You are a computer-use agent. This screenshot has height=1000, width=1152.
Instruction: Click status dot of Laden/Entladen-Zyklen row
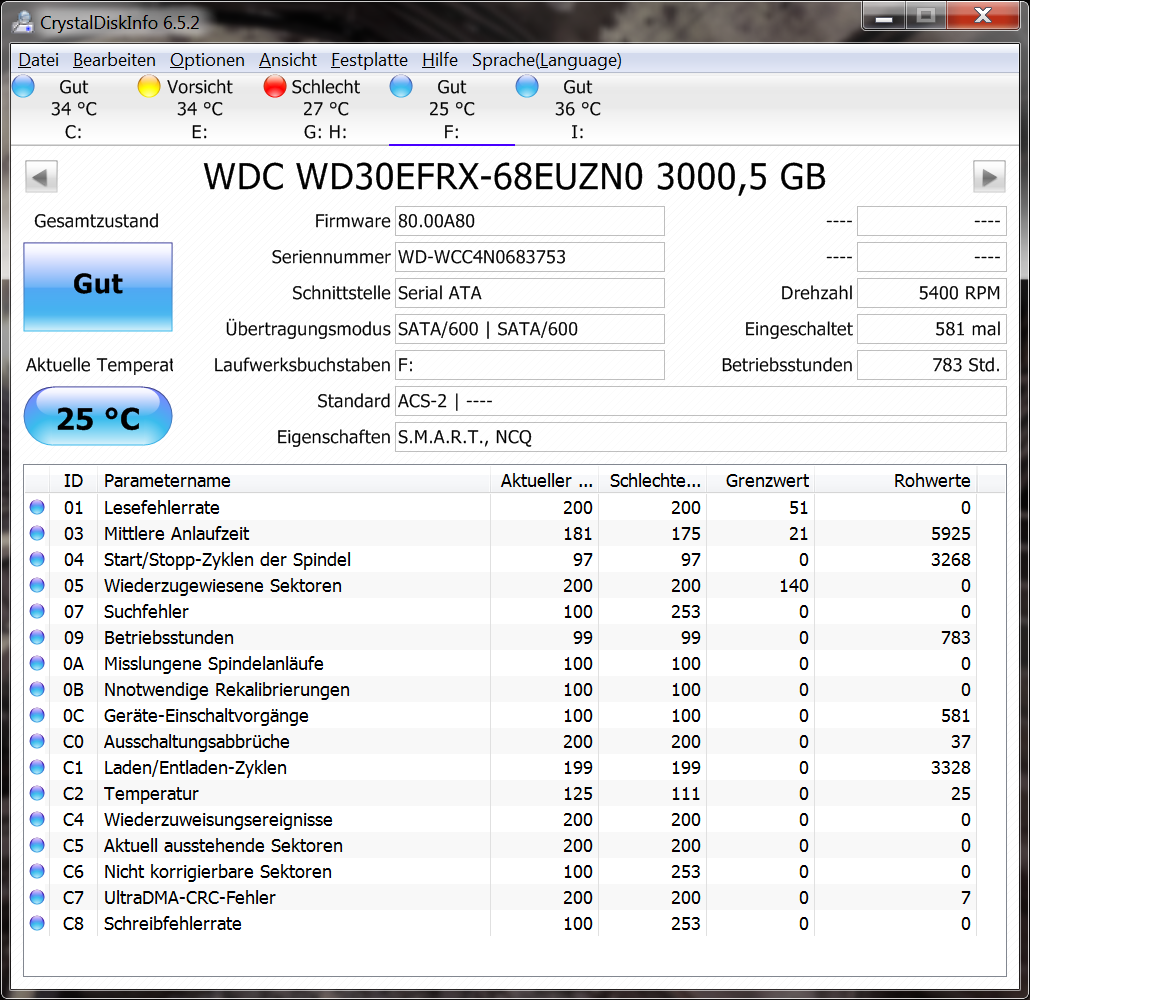(37, 767)
